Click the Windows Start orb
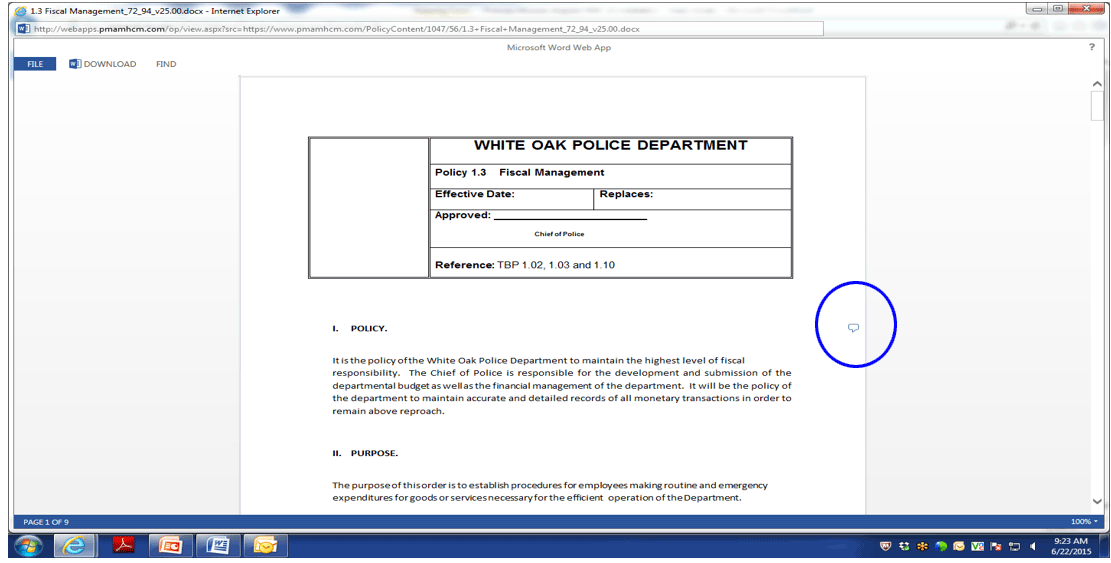Image resolution: width=1111 pixels, height=563 pixels. 27,545
